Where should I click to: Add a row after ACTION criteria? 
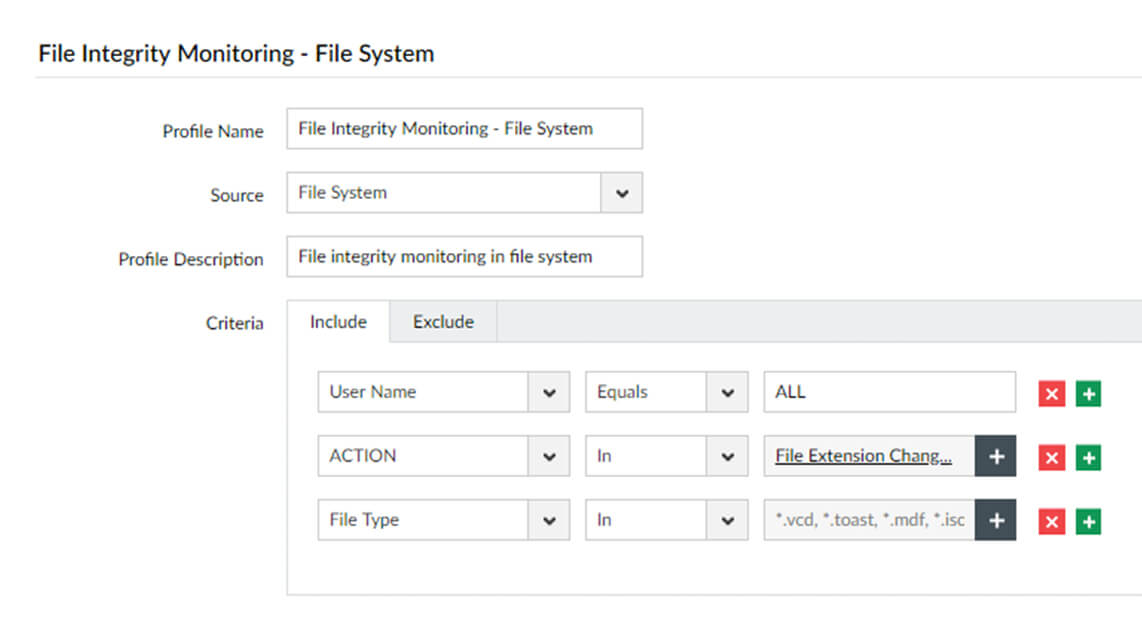point(1088,457)
